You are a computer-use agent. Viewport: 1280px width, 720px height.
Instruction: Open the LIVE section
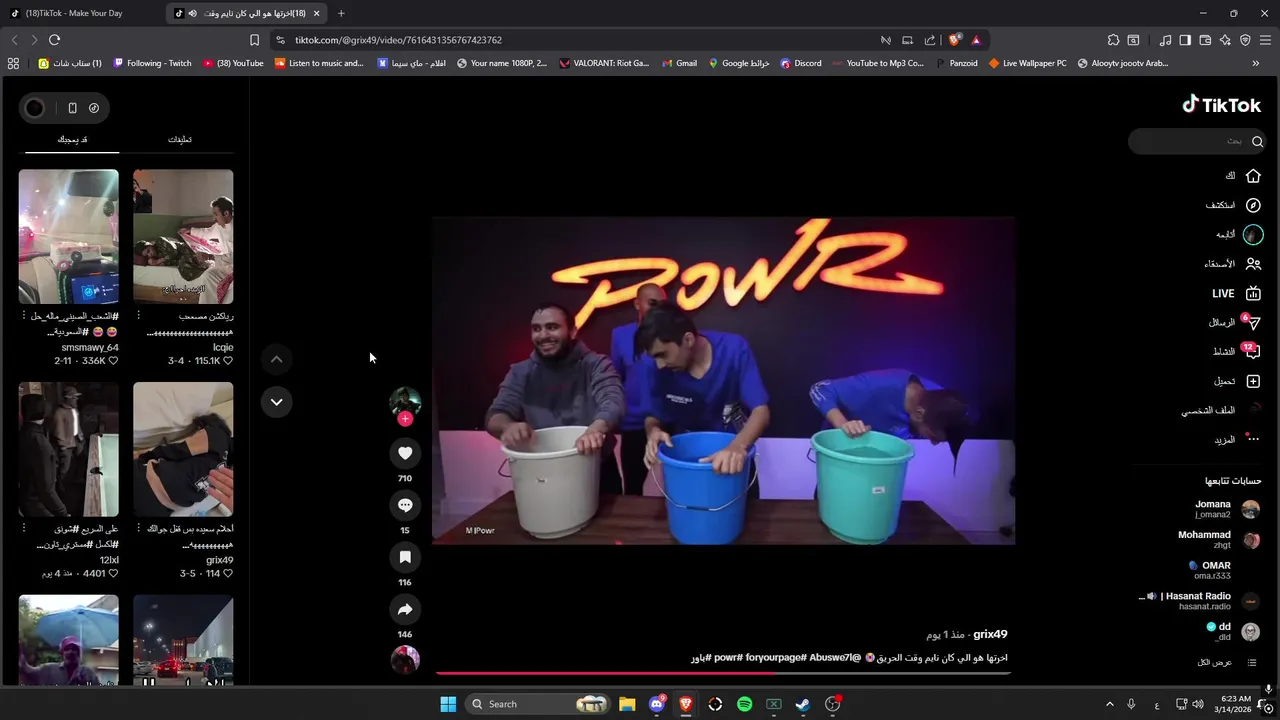1236,293
